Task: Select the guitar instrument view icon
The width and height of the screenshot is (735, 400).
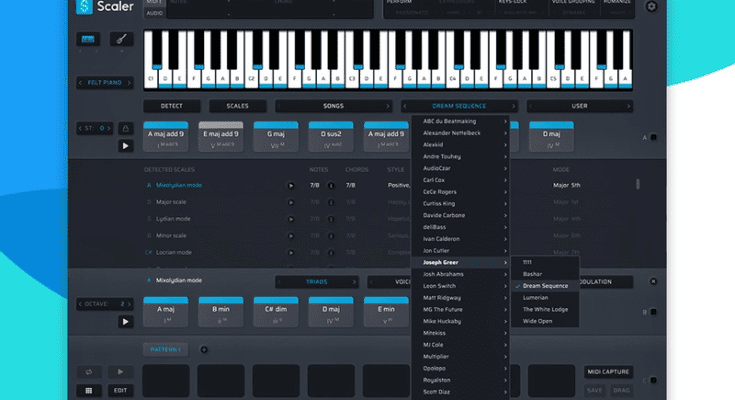Action: pyautogui.click(x=121, y=40)
